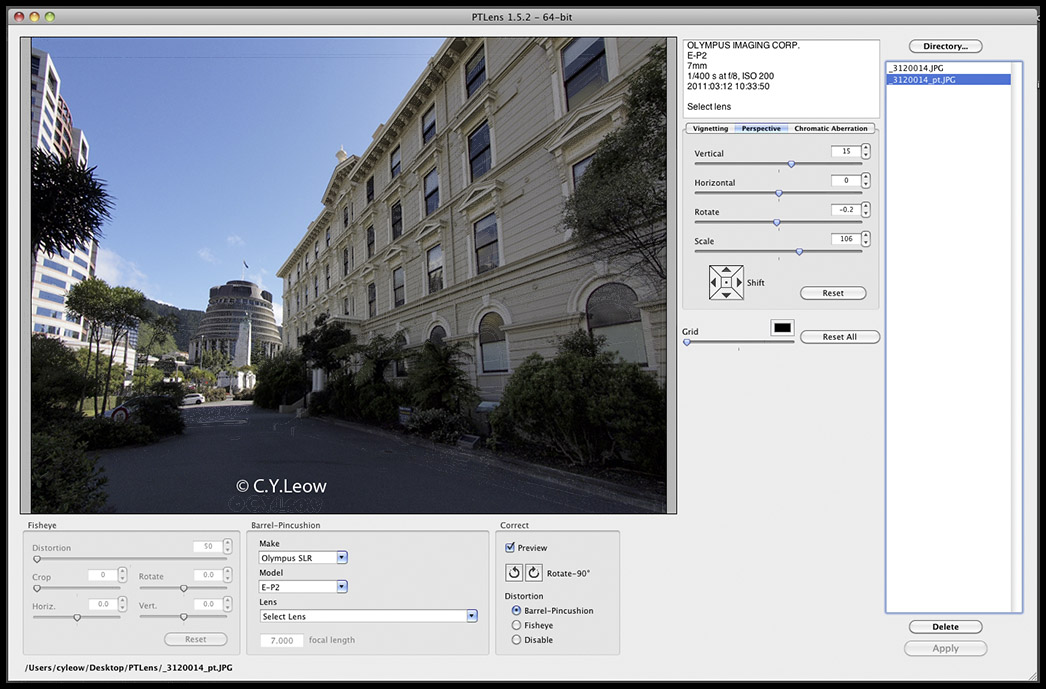1046x689 pixels.
Task: Click the Directory... button
Action: pyautogui.click(x=945, y=46)
